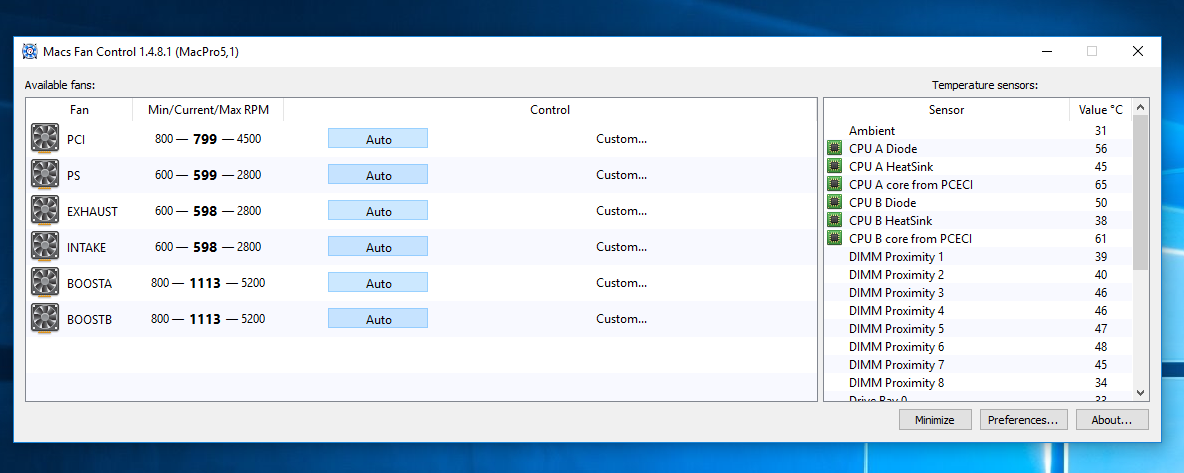Click PCI RPM reading 800 — 799 — 4500
This screenshot has height=473, width=1184.
[x=208, y=139]
